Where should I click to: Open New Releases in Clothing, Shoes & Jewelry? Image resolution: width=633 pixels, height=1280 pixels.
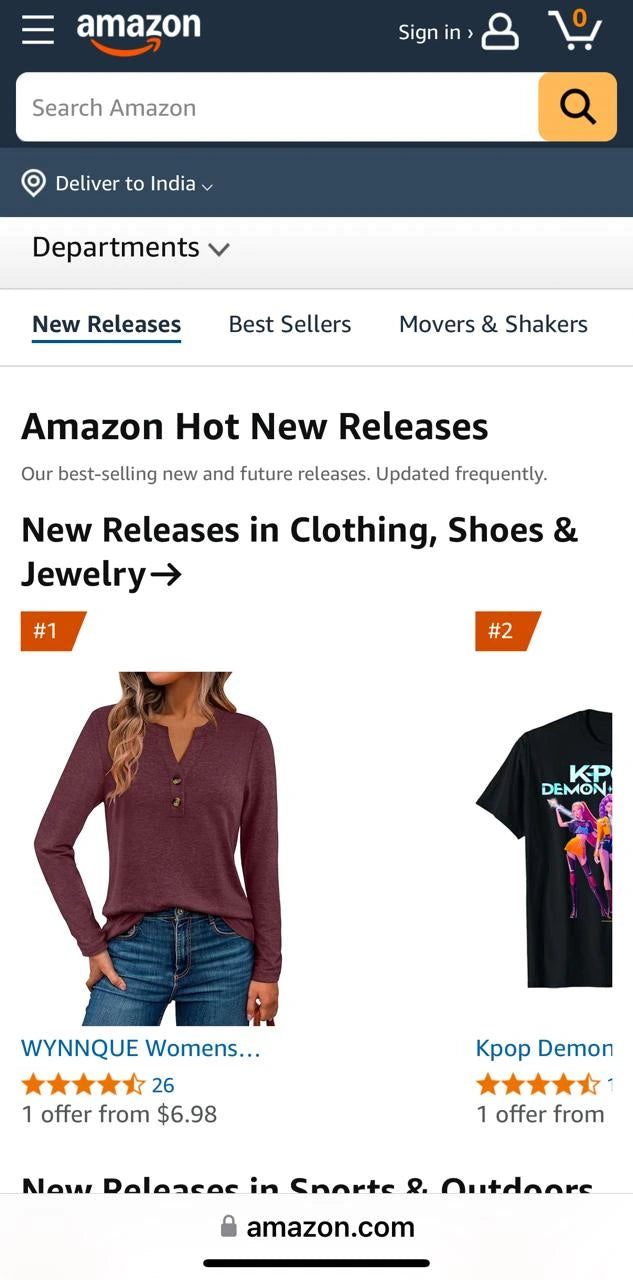click(300, 551)
